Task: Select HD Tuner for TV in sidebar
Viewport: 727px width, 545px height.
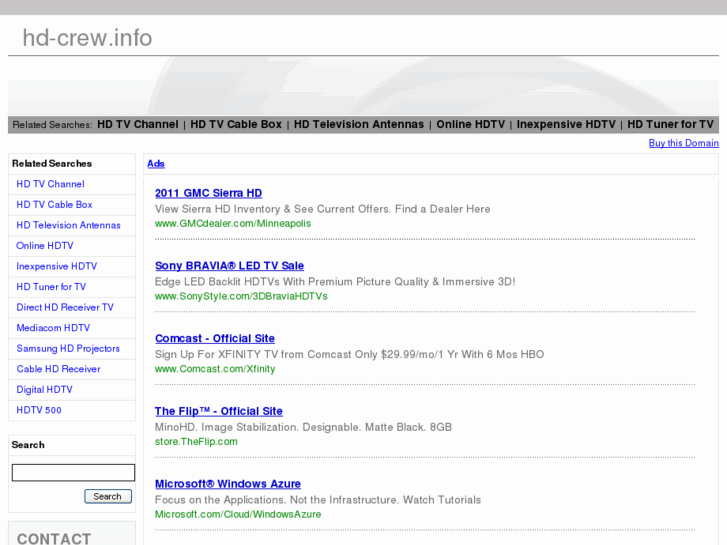Action: 51,287
